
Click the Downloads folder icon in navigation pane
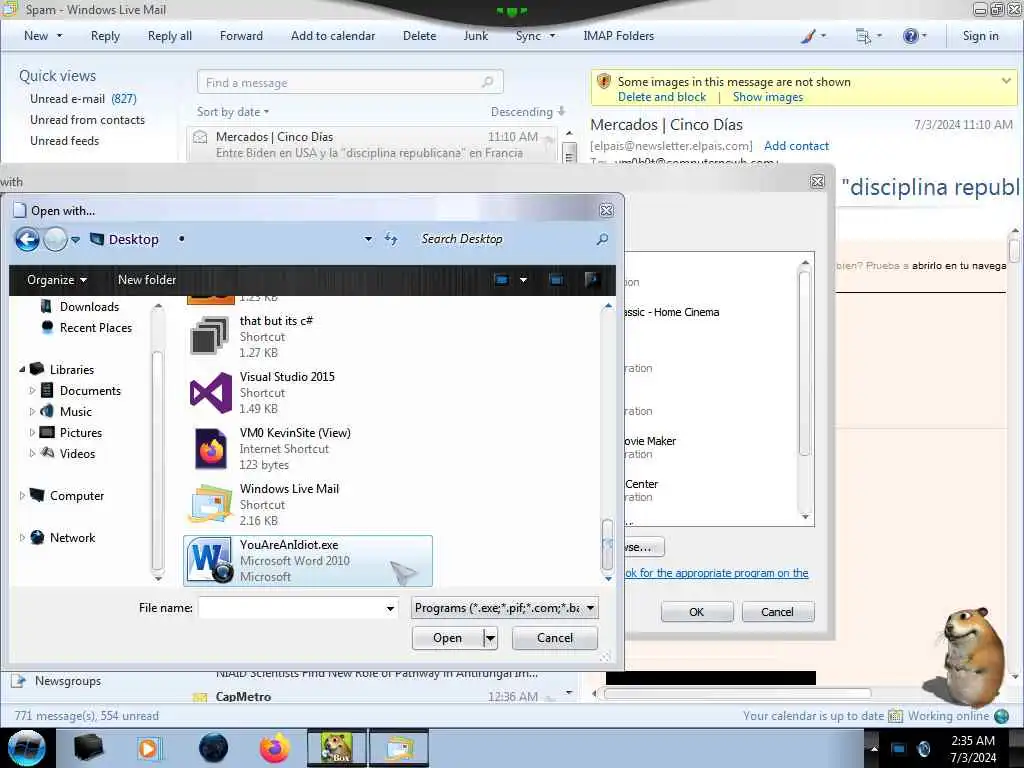click(x=46, y=306)
